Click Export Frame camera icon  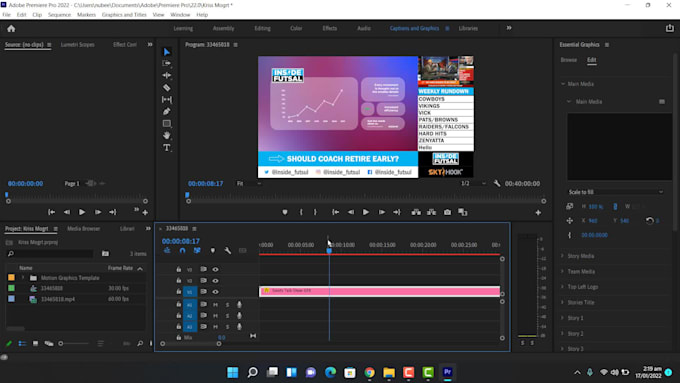pos(447,212)
